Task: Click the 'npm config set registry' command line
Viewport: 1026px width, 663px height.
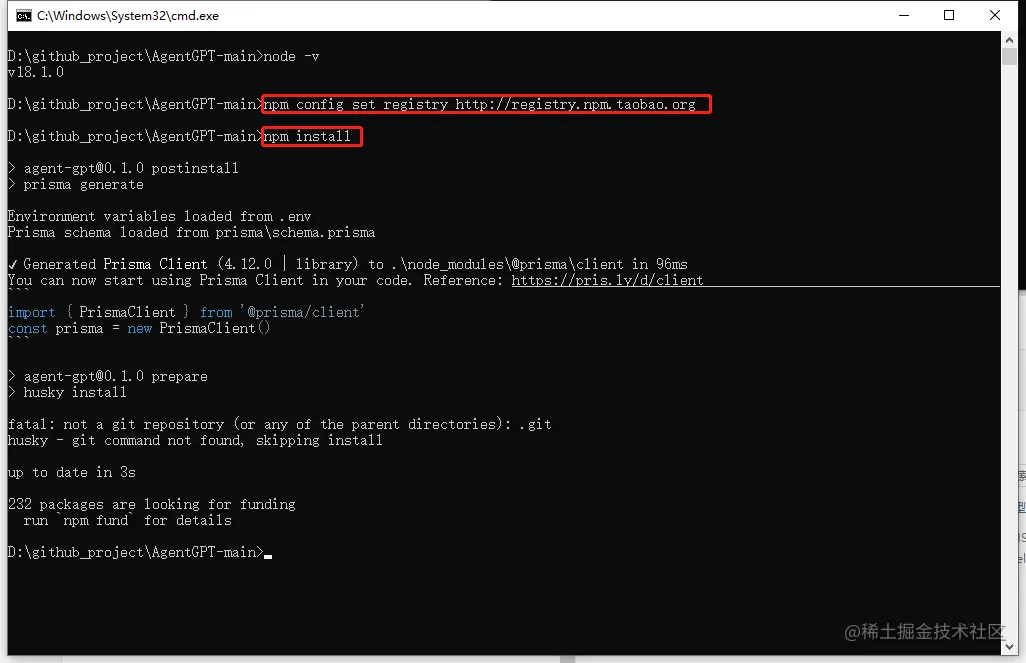Action: point(480,104)
